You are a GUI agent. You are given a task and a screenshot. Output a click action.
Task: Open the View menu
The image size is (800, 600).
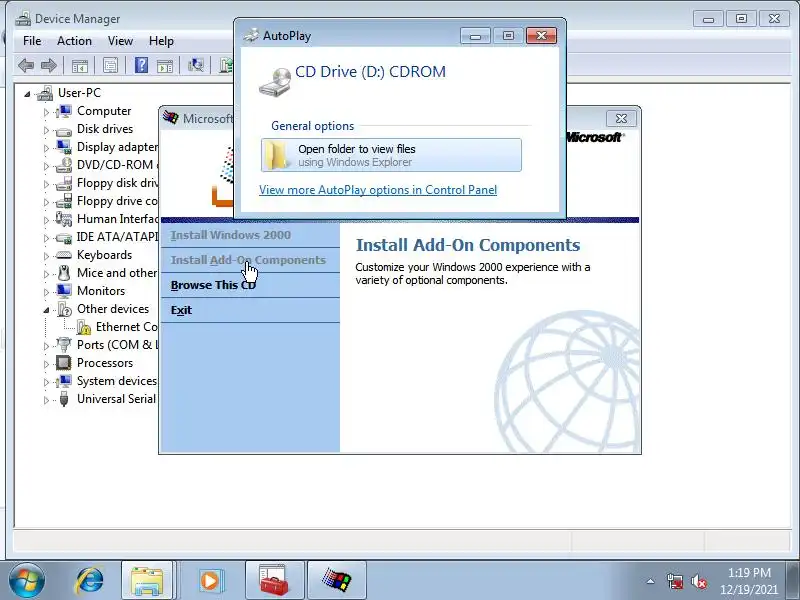click(120, 41)
